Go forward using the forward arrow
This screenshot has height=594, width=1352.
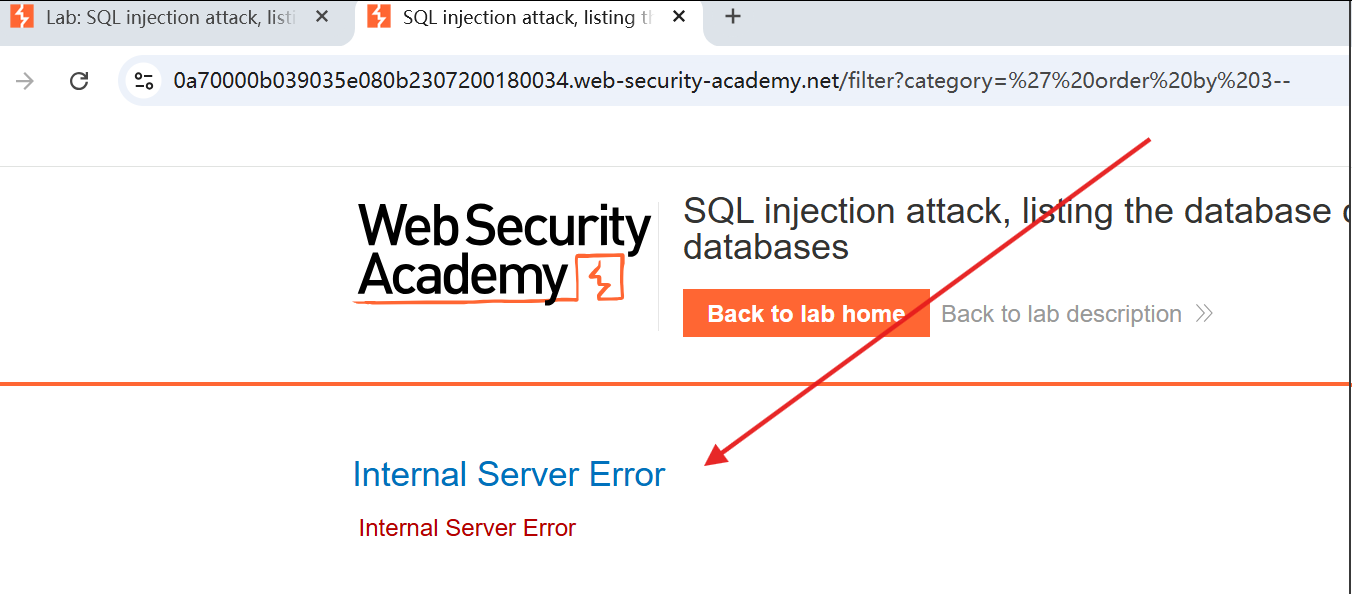[x=25, y=81]
